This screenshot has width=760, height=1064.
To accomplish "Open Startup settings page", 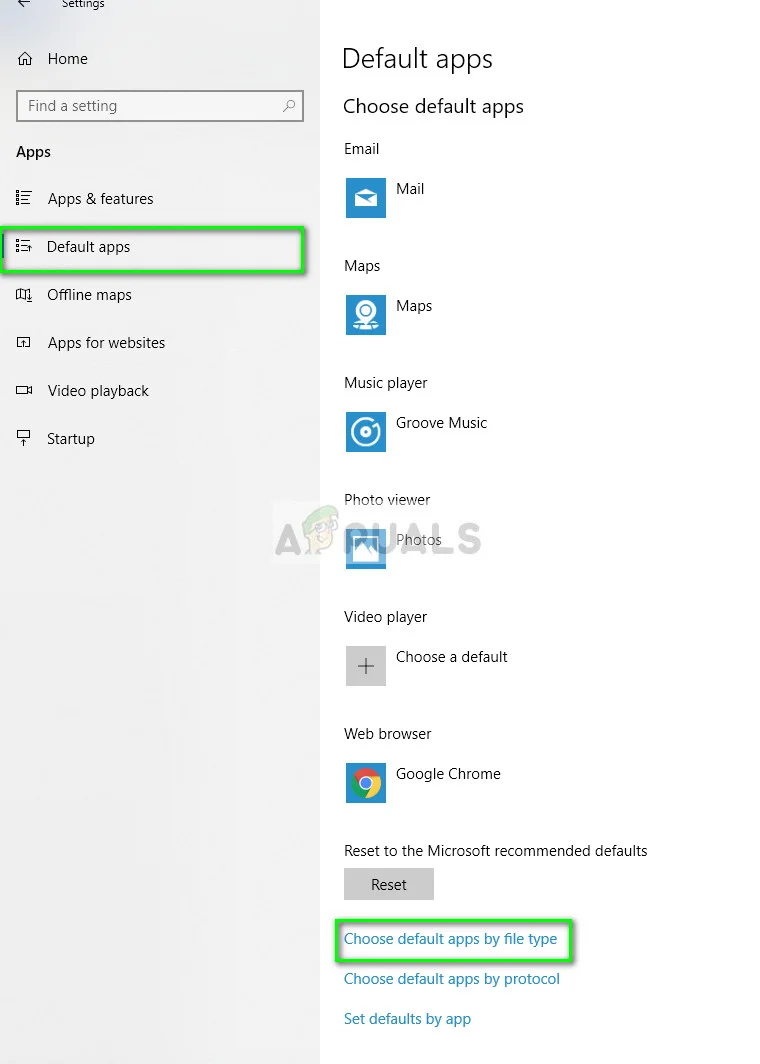I will [70, 439].
